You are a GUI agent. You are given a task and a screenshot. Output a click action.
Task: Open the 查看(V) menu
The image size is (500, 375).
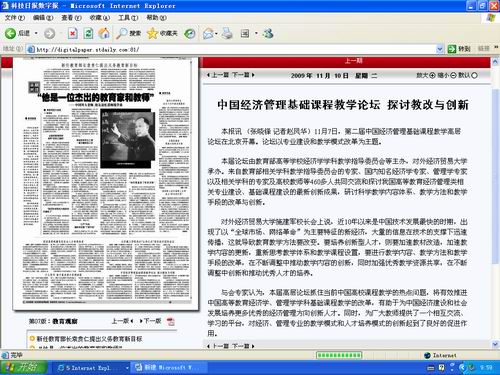tap(71, 18)
